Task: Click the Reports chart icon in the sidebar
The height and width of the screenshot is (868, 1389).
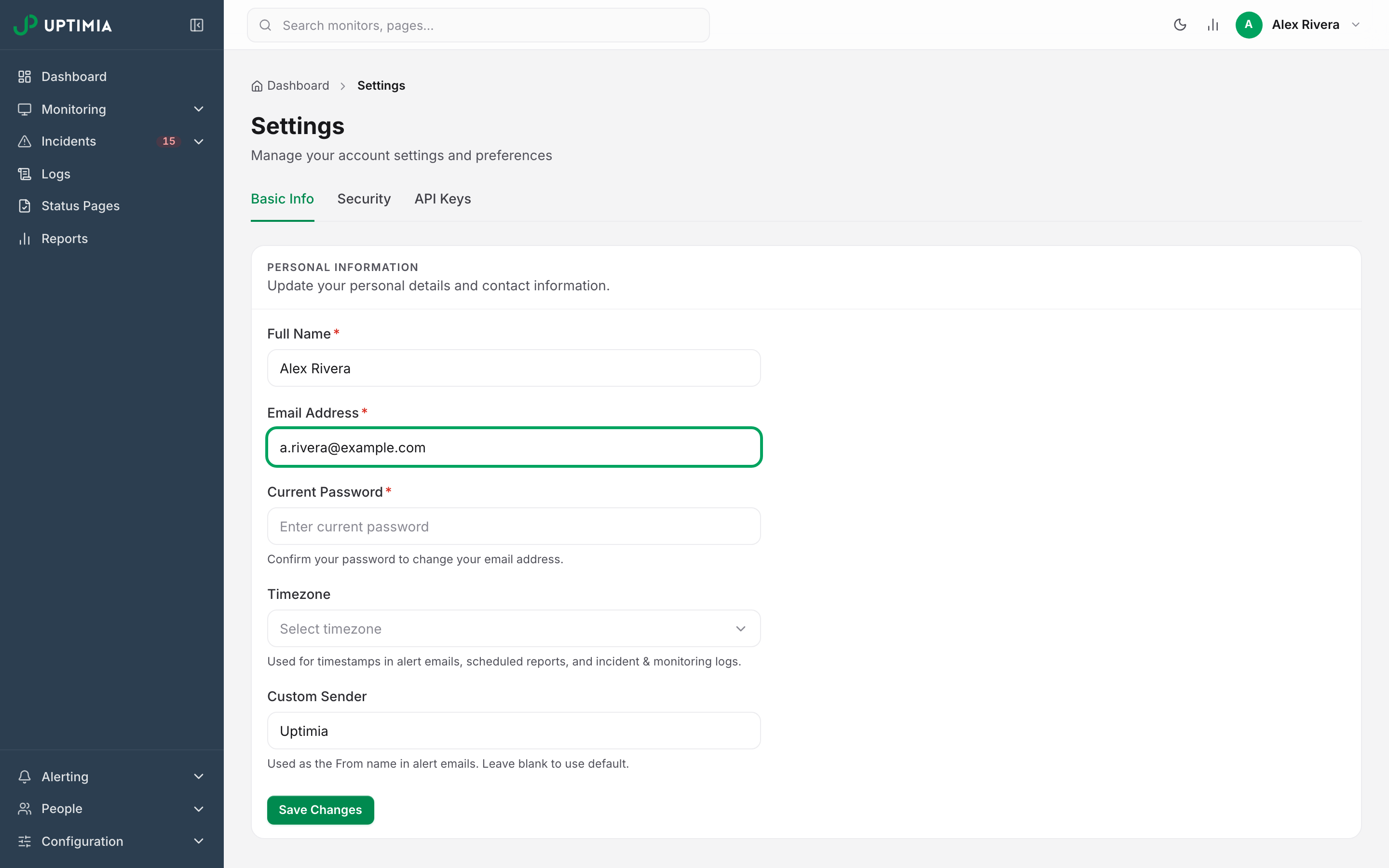Action: click(25, 239)
